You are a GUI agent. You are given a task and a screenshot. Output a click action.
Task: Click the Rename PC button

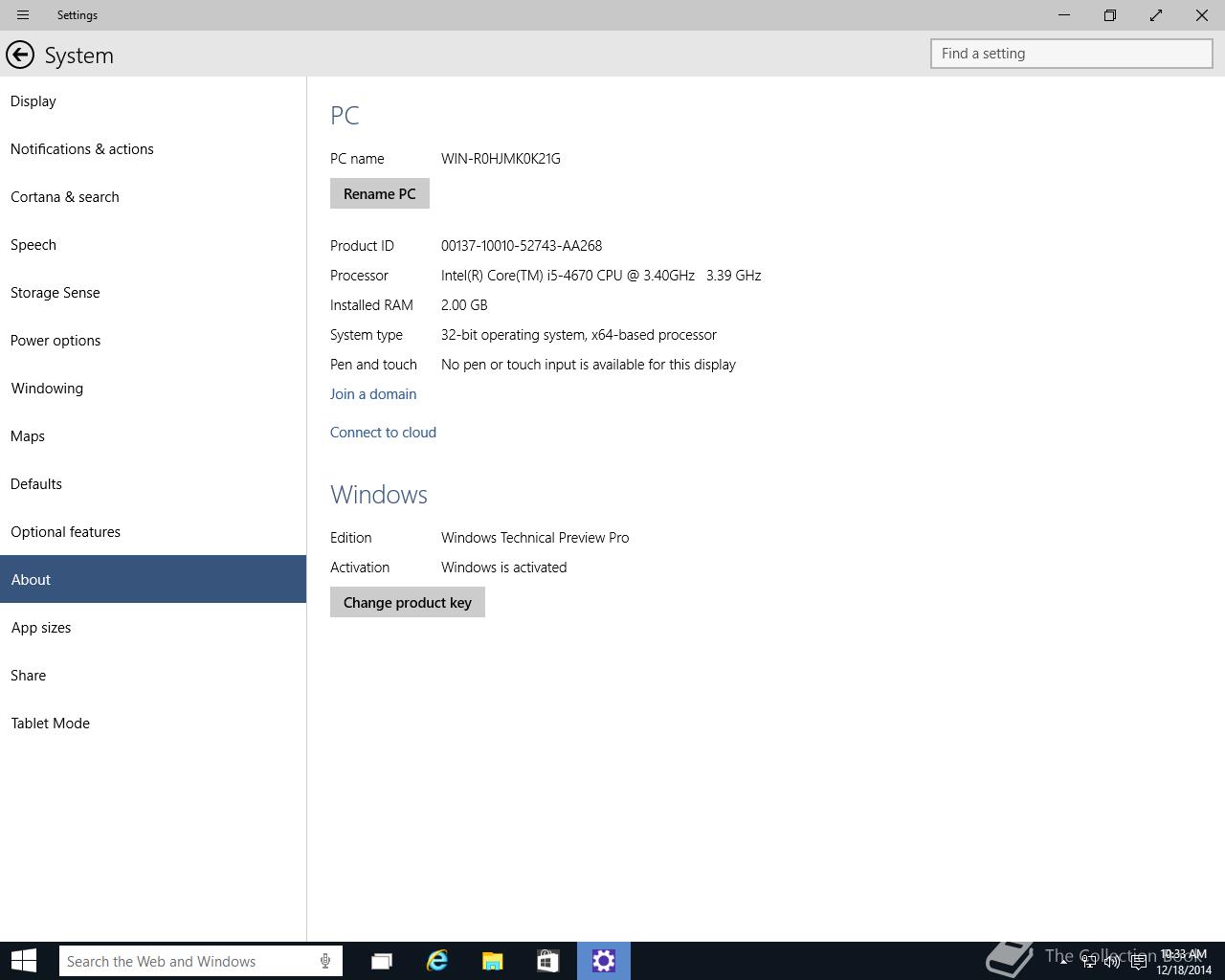(380, 193)
